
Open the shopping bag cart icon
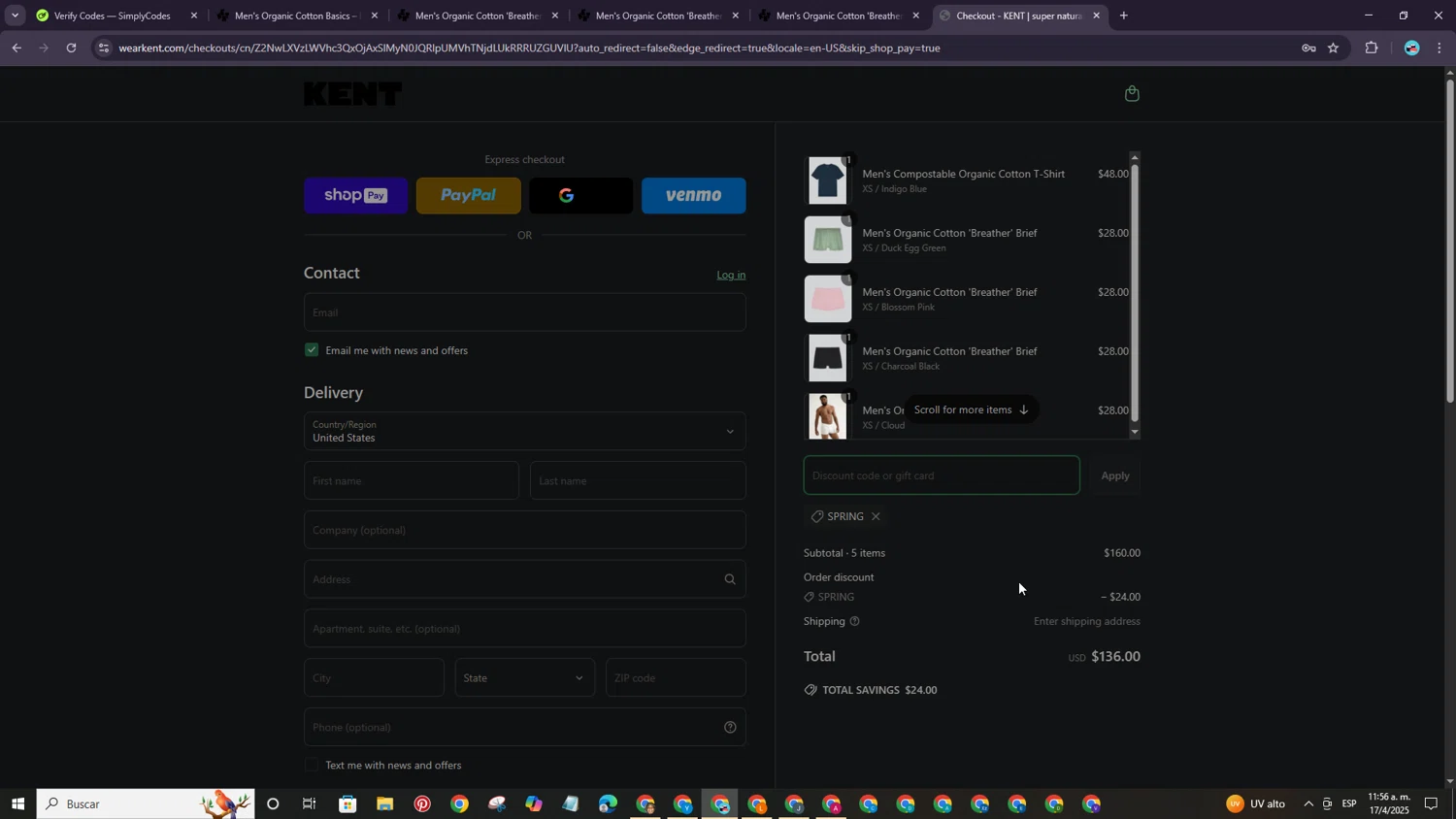1132,94
